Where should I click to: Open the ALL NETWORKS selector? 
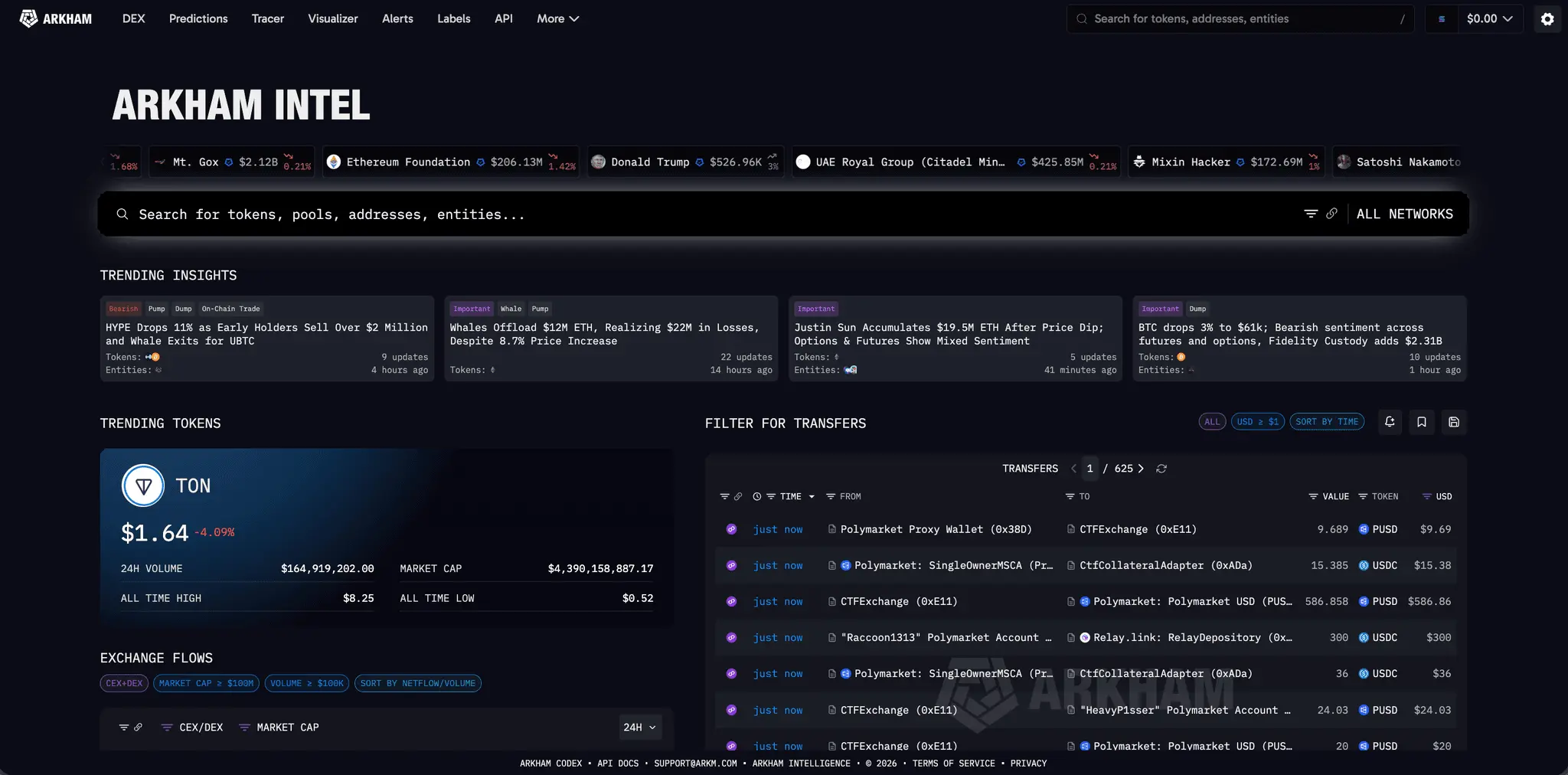pyautogui.click(x=1404, y=214)
